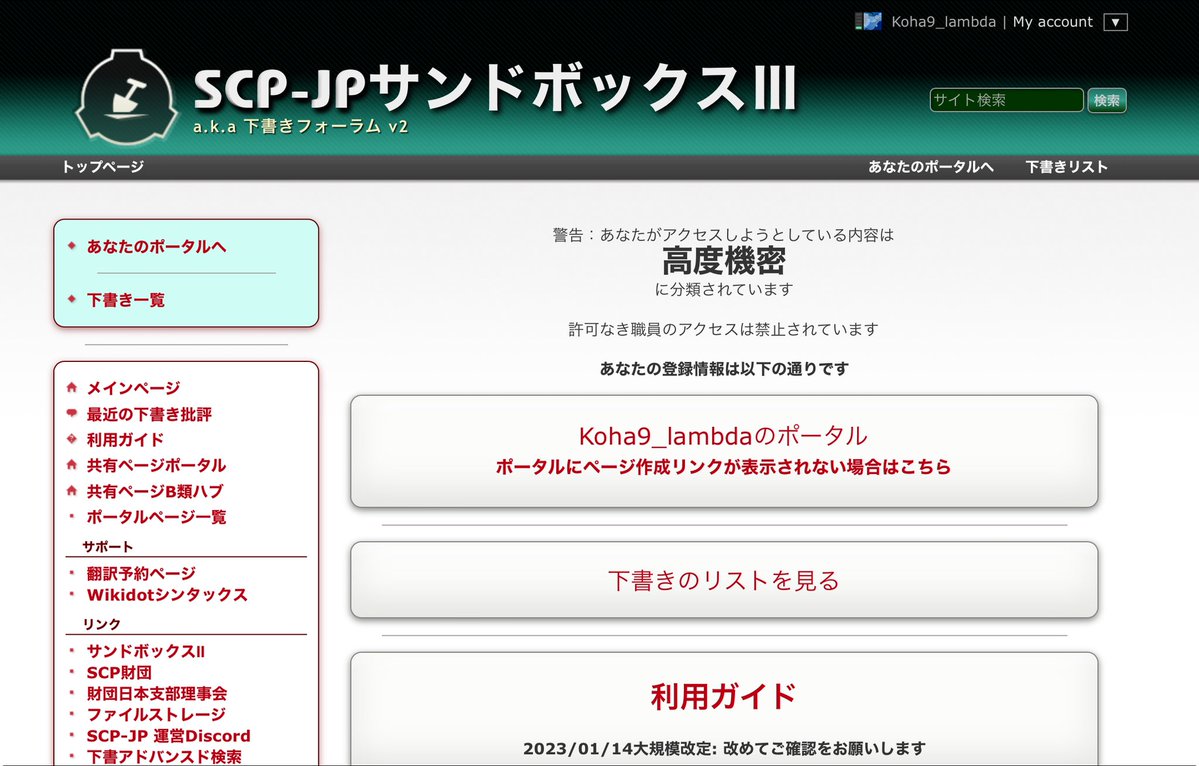Open 翻訳予約ページ sidebar link
The width and height of the screenshot is (1199, 766).
click(141, 573)
